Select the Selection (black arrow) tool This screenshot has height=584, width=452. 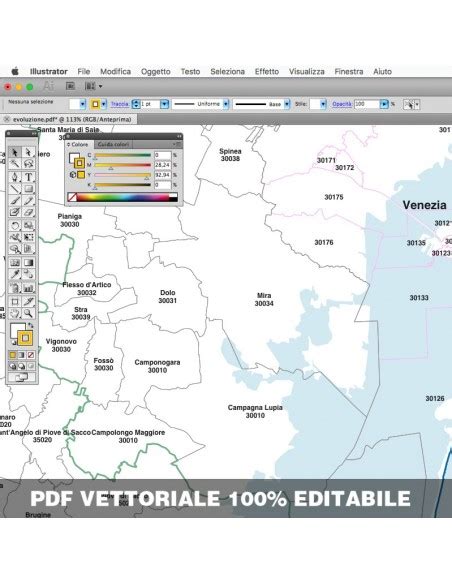click(15, 152)
